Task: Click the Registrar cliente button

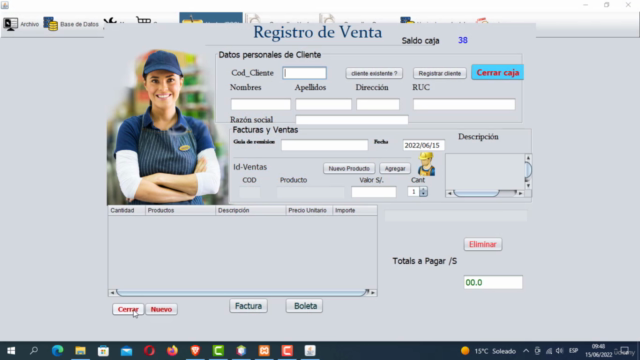Action: pos(439,73)
